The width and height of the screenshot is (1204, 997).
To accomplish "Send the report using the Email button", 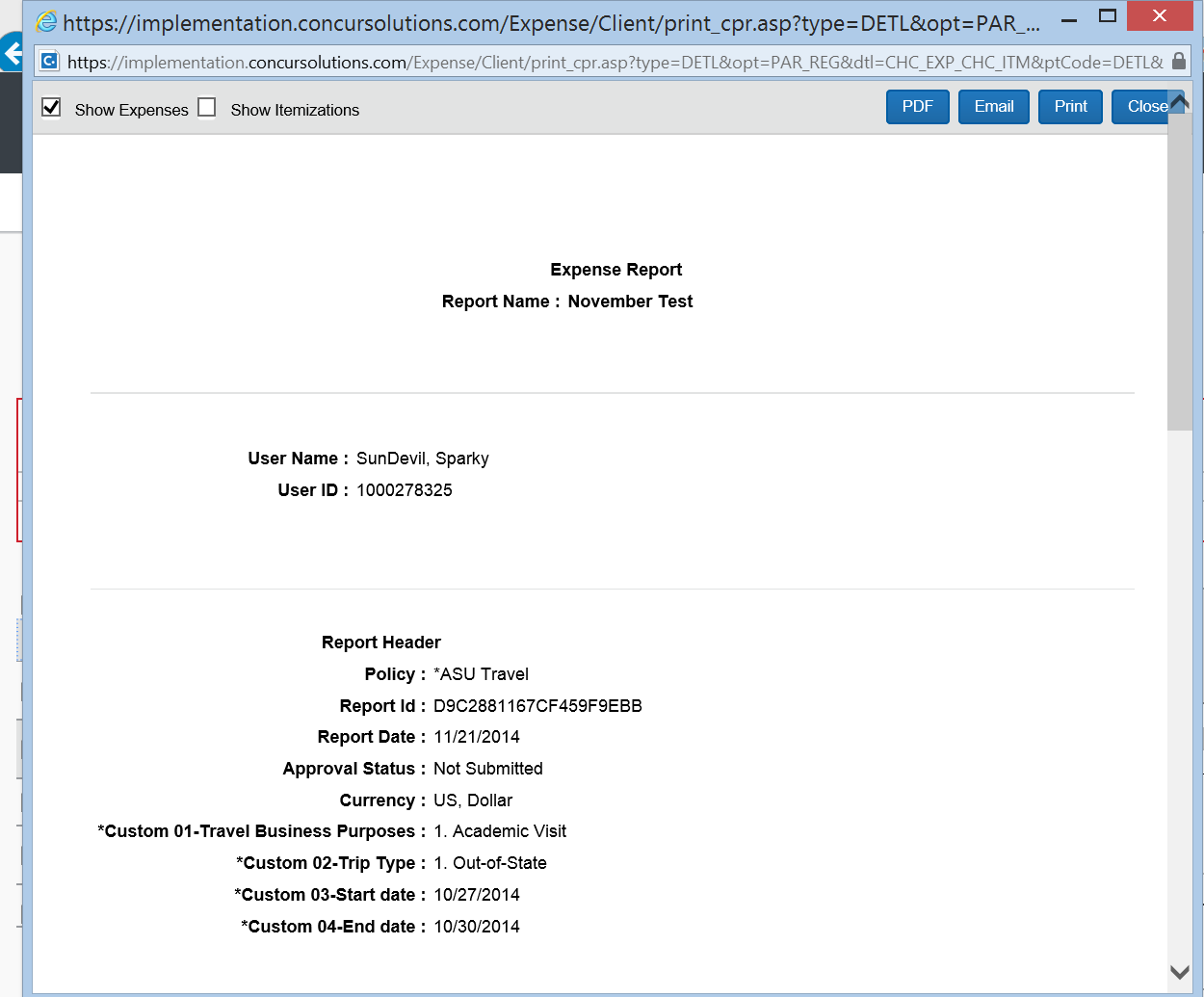I will tap(994, 107).
